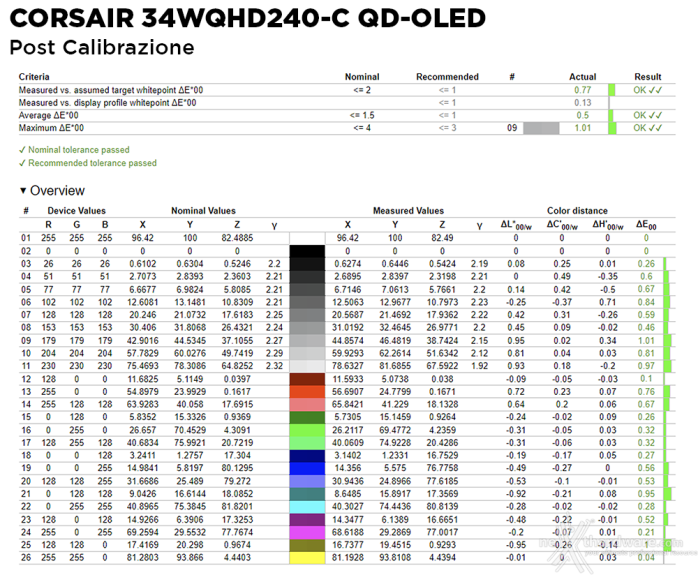Select the pink swatch in row 14
Viewport: 698px width, 575px height.
pos(307,404)
